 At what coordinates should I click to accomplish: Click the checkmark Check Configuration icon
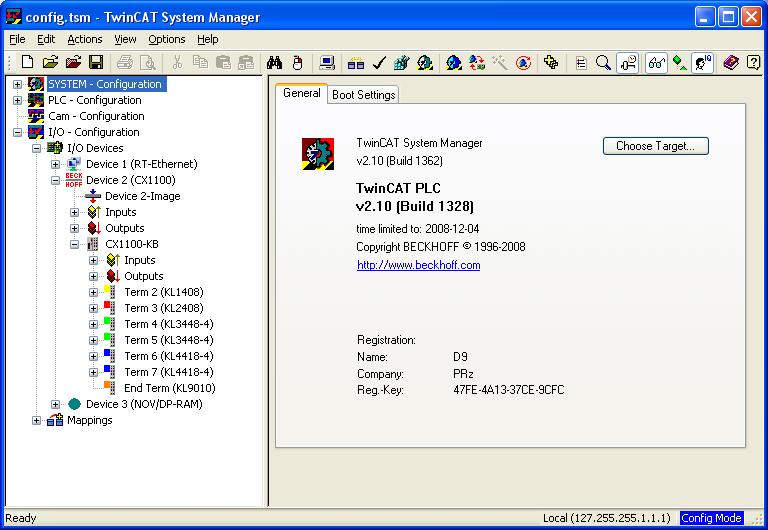coord(379,62)
